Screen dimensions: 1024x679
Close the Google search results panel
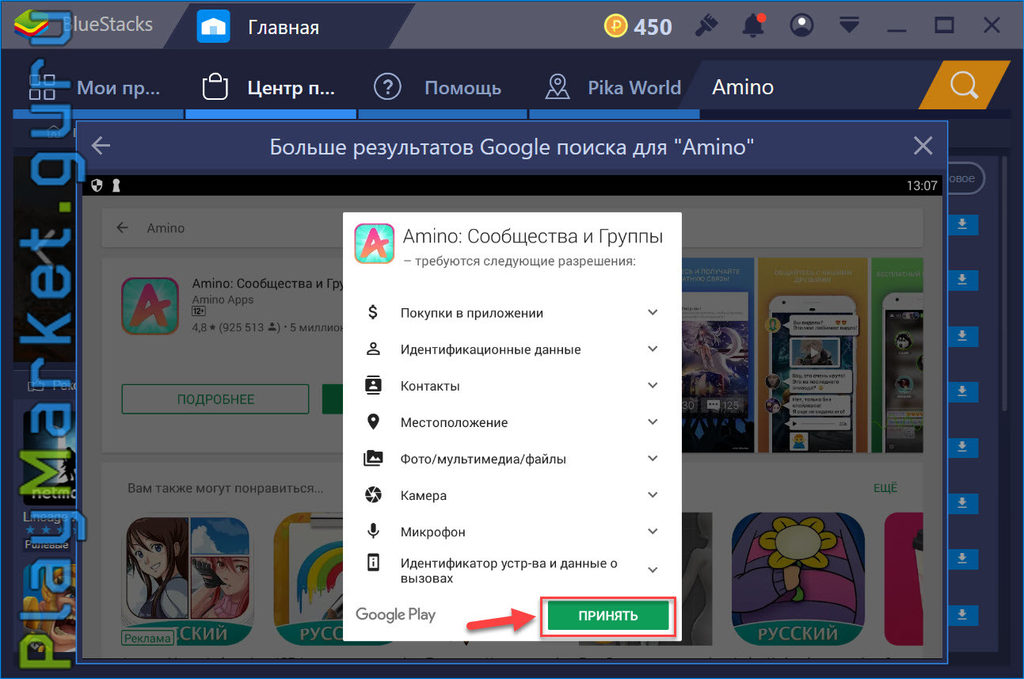click(923, 146)
